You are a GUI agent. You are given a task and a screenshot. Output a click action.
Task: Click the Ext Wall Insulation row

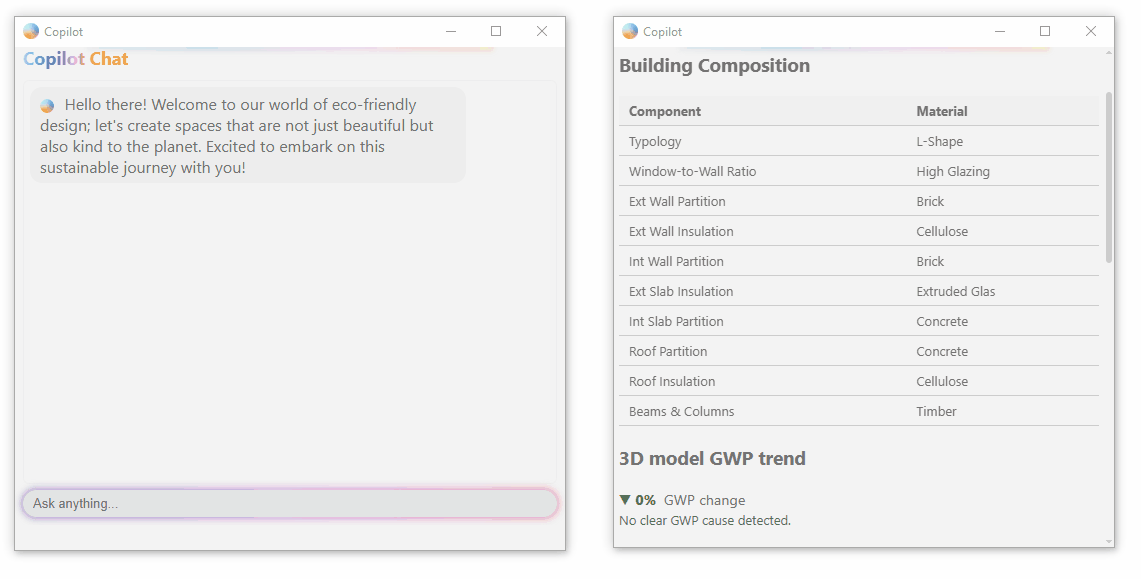coord(859,231)
